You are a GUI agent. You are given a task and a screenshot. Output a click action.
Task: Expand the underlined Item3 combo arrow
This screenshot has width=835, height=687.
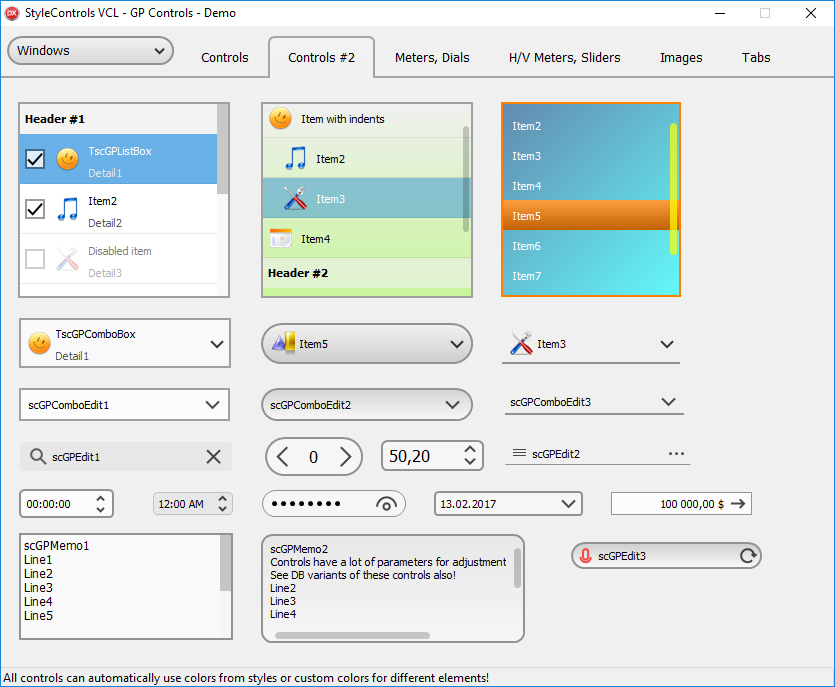[667, 344]
